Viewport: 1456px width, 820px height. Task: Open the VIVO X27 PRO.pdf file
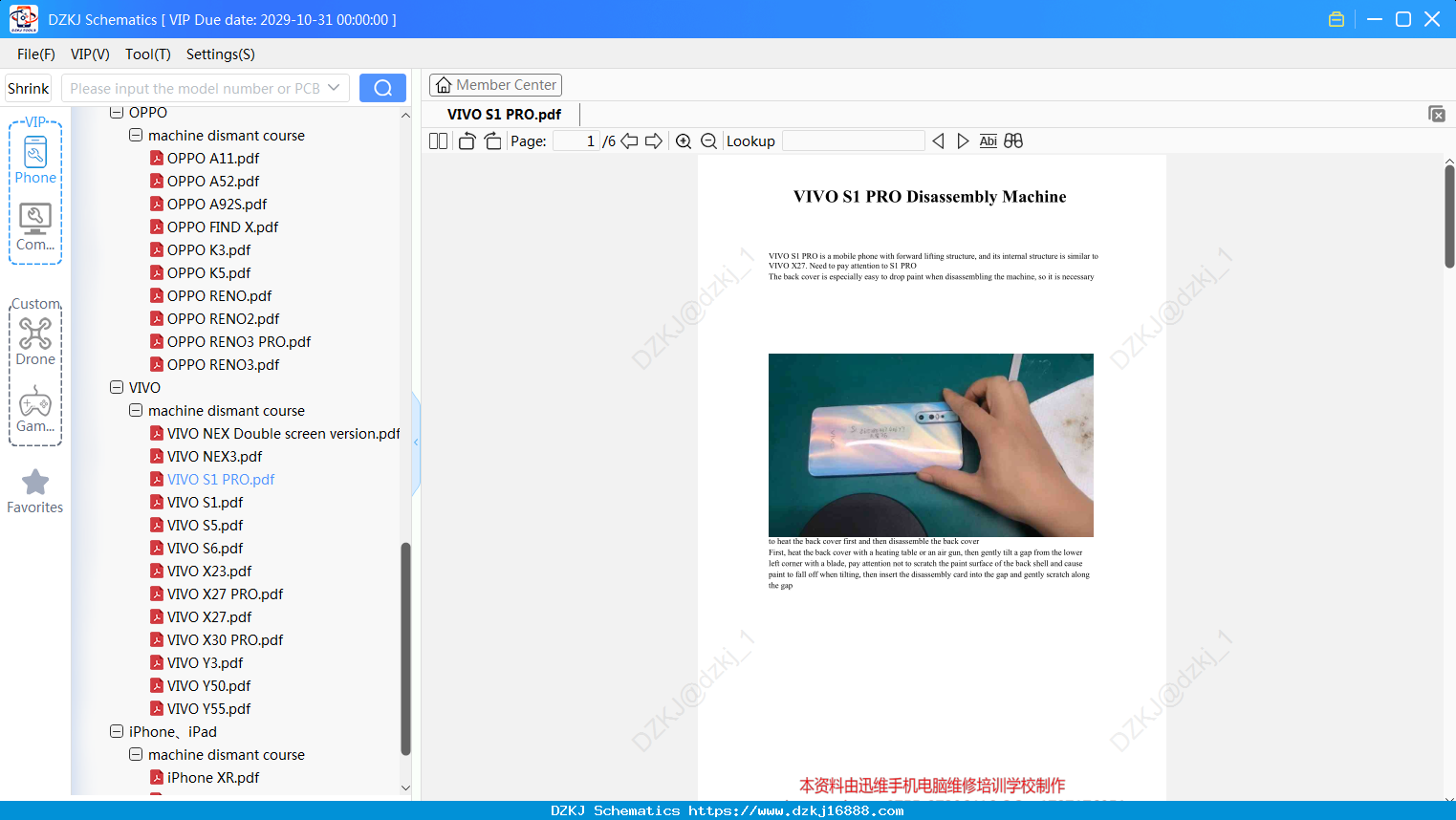(226, 593)
